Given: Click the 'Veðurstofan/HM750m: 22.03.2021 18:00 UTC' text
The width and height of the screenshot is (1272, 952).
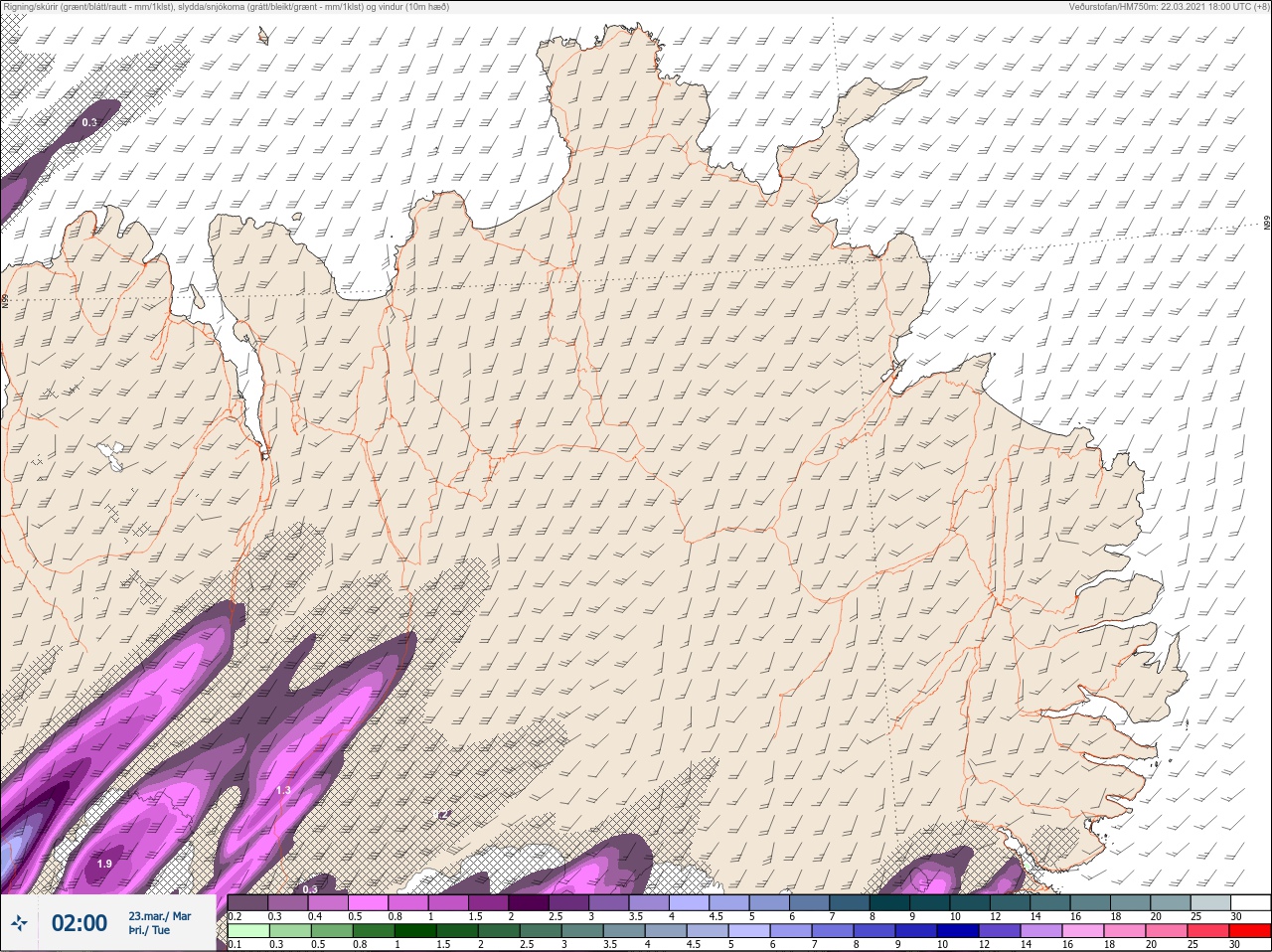Looking at the screenshot, I should pos(1161,7).
